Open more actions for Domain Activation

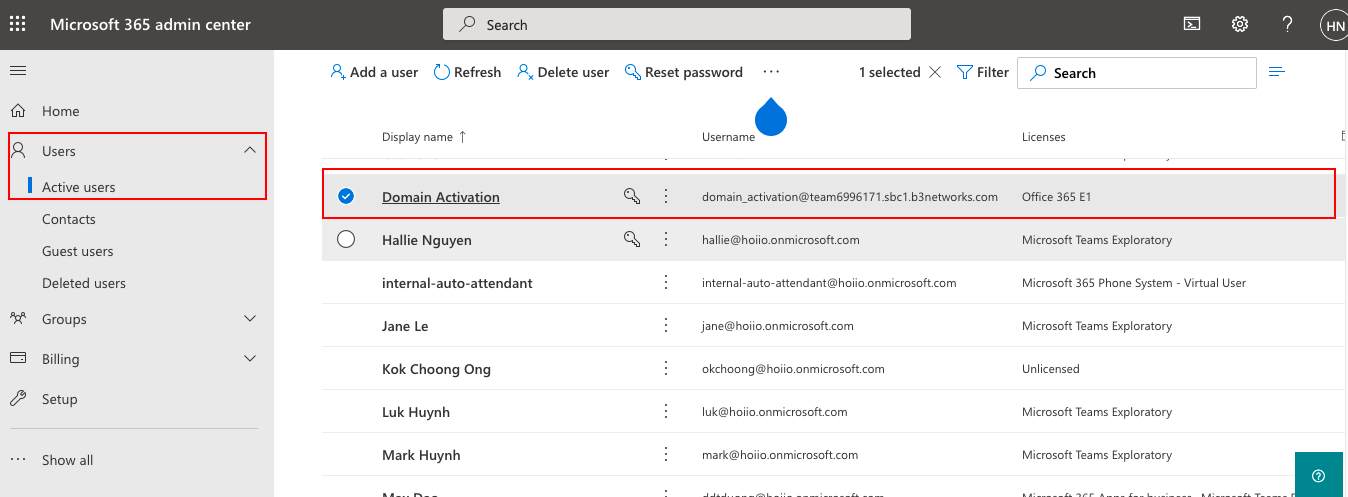pos(666,197)
